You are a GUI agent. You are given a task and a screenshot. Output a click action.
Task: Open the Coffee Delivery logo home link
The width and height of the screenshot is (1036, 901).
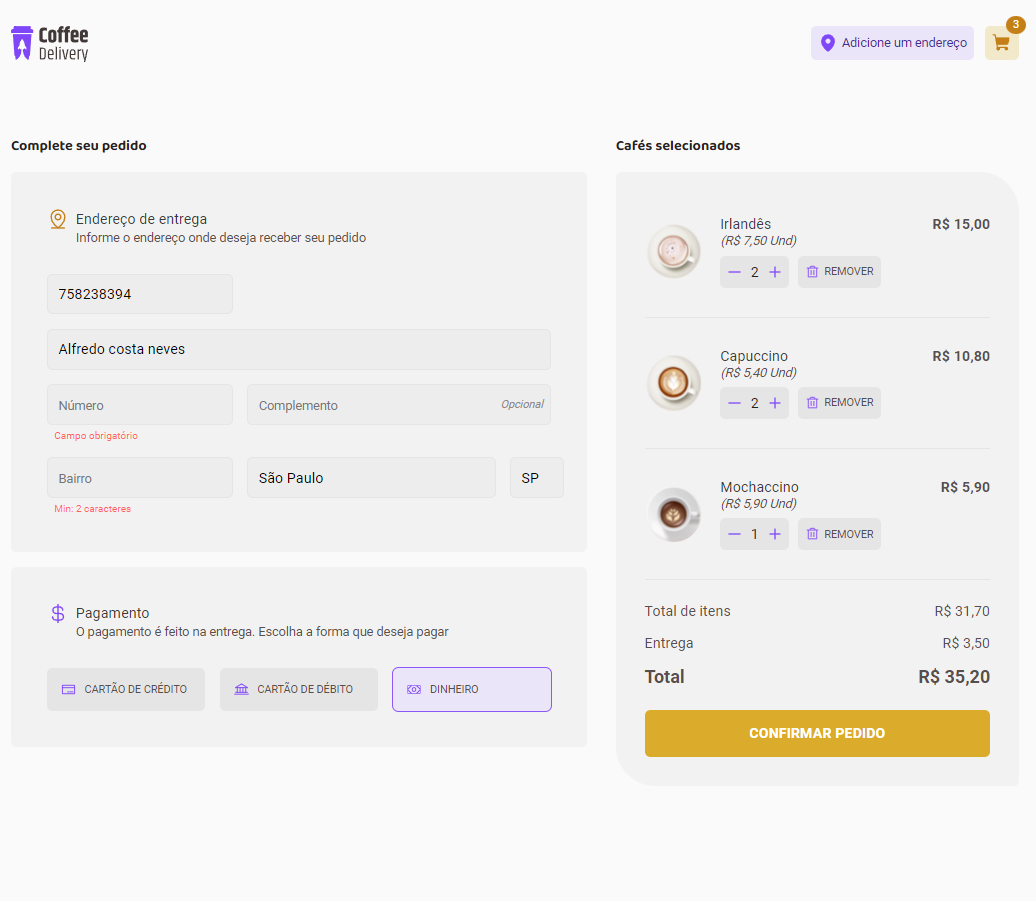(x=50, y=44)
